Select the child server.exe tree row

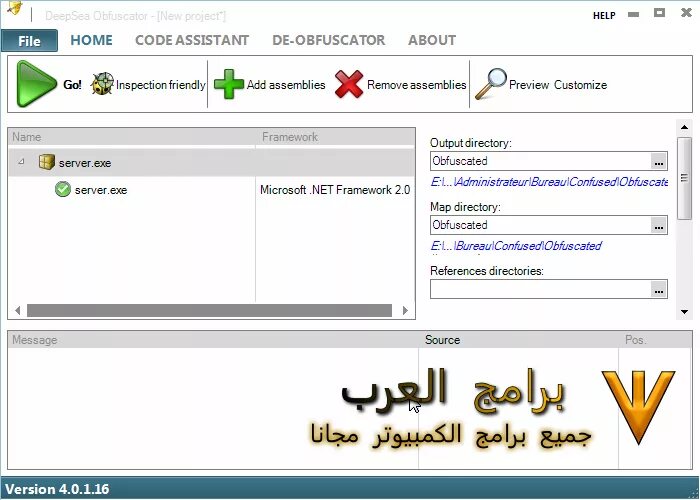[x=212, y=190]
